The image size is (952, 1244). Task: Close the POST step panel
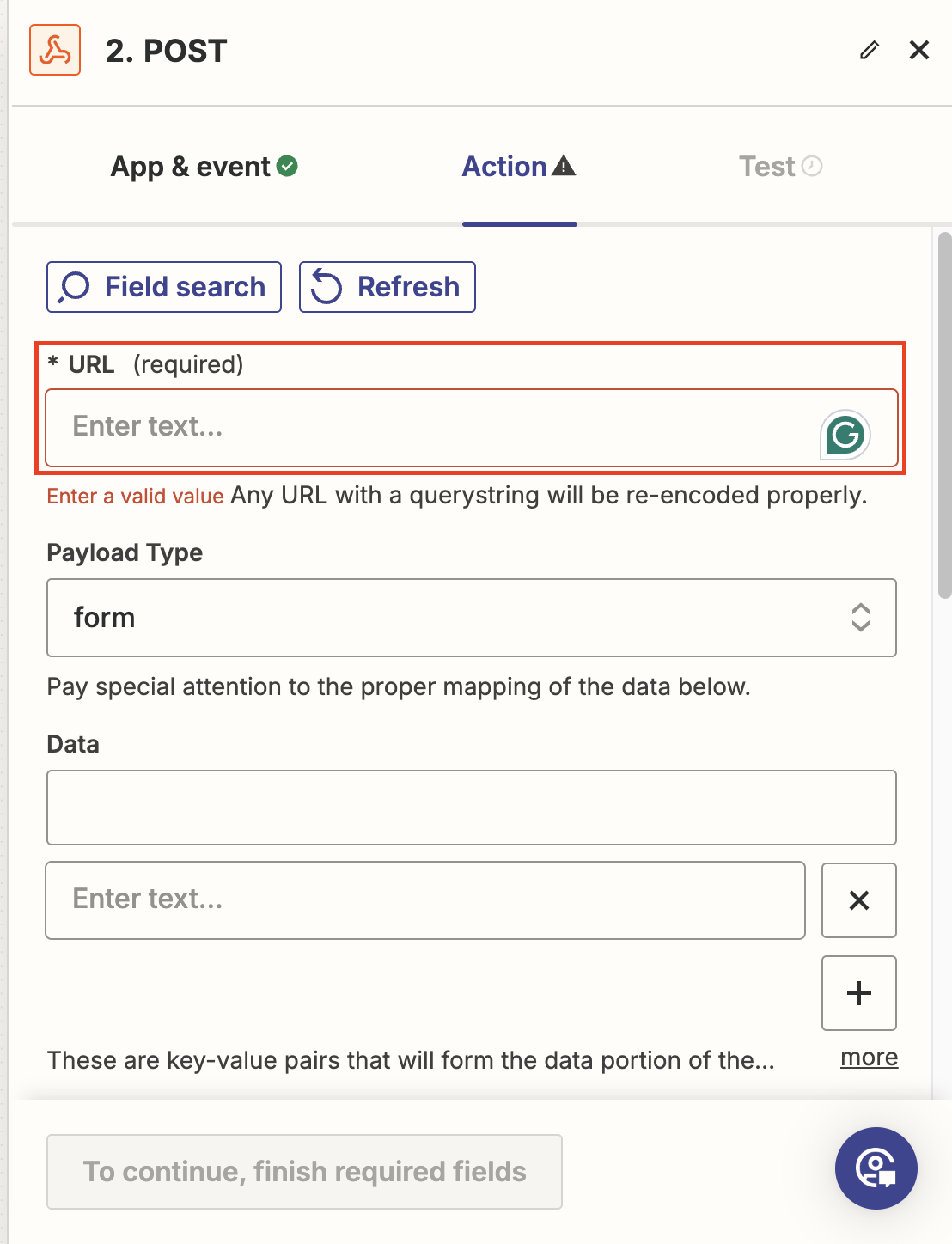[x=919, y=51]
